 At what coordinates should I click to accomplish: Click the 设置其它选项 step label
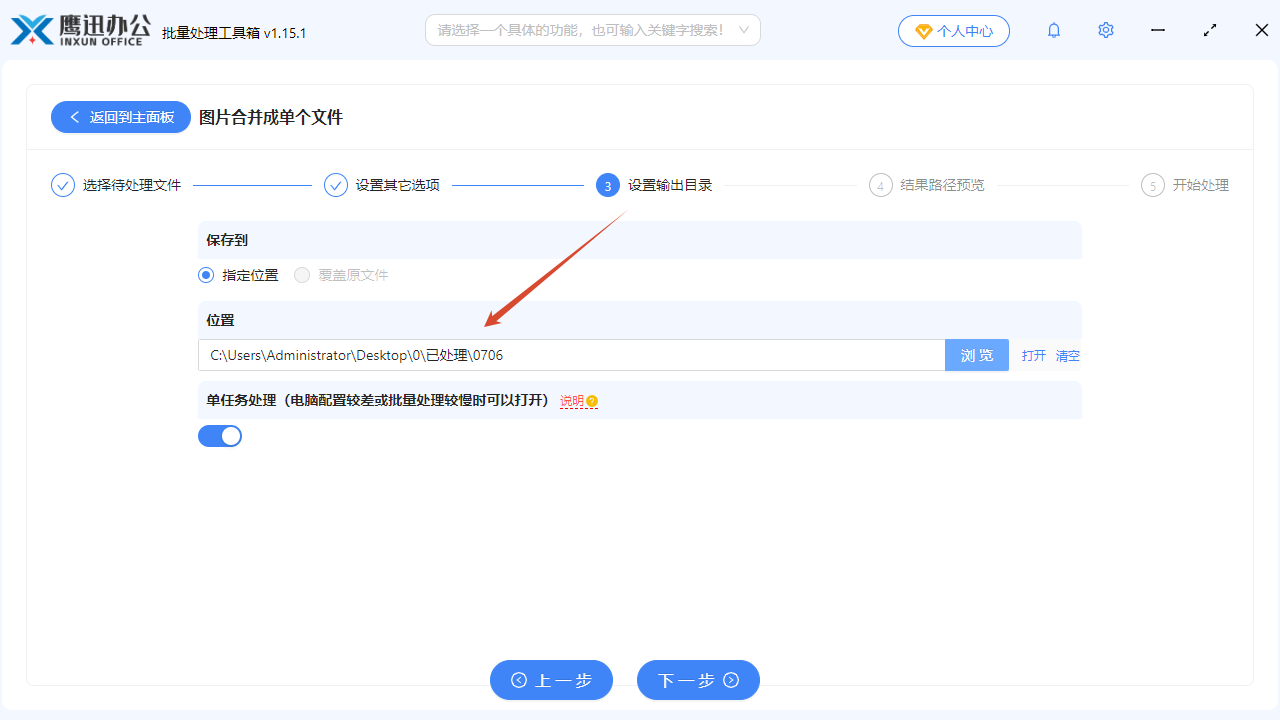point(398,185)
